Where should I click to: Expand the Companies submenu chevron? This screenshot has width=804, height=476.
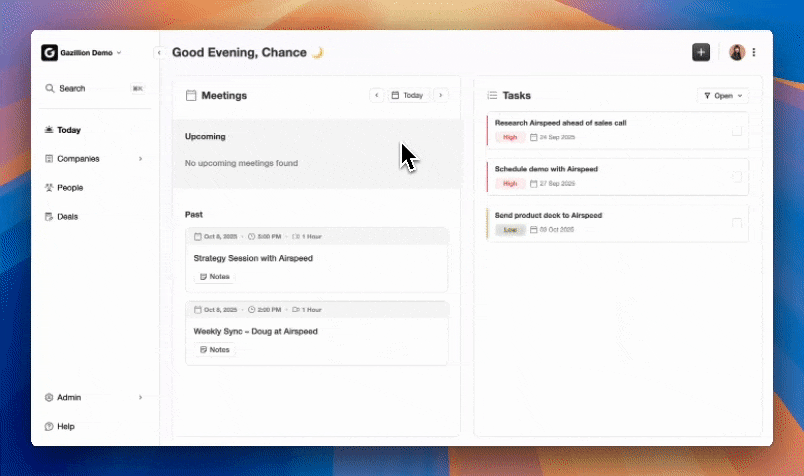[140, 158]
